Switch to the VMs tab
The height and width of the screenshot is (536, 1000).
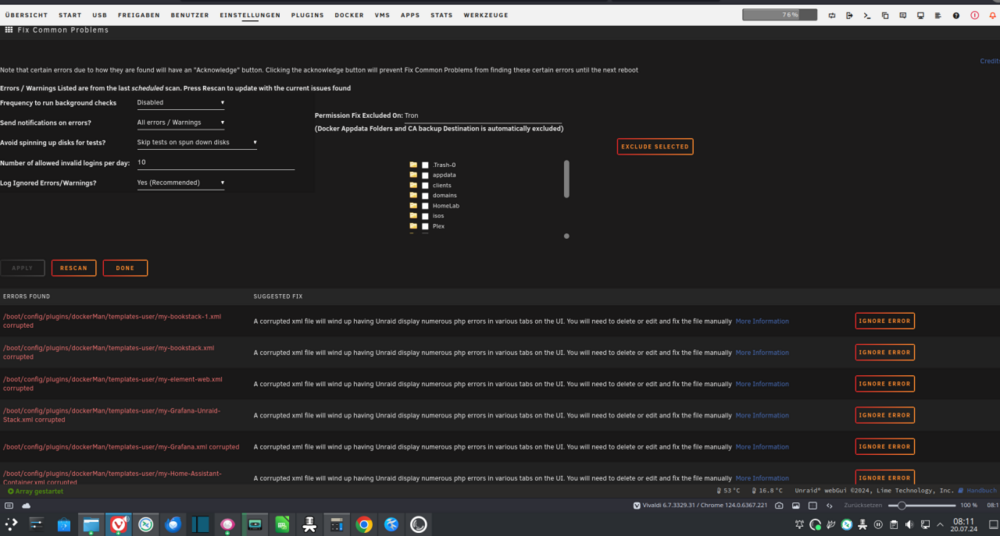coord(382,15)
